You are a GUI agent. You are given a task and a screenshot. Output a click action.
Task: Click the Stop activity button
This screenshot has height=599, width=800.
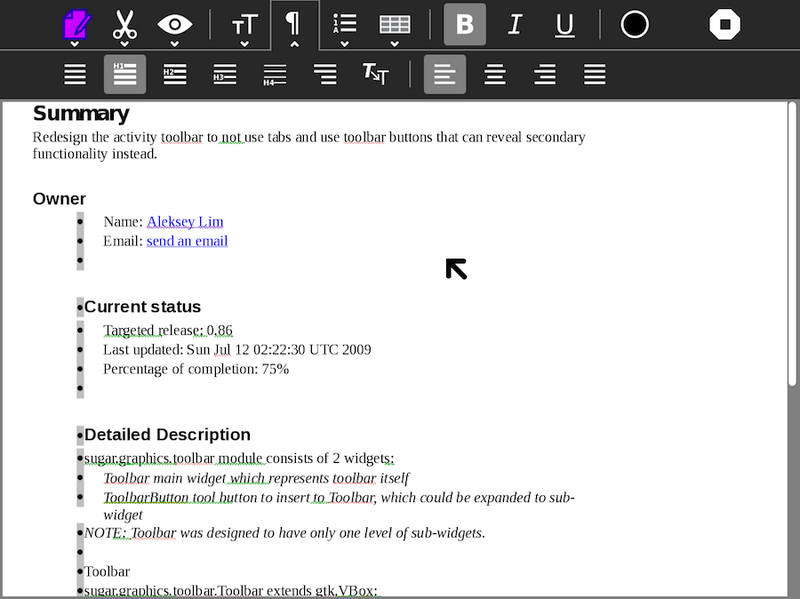(725, 25)
